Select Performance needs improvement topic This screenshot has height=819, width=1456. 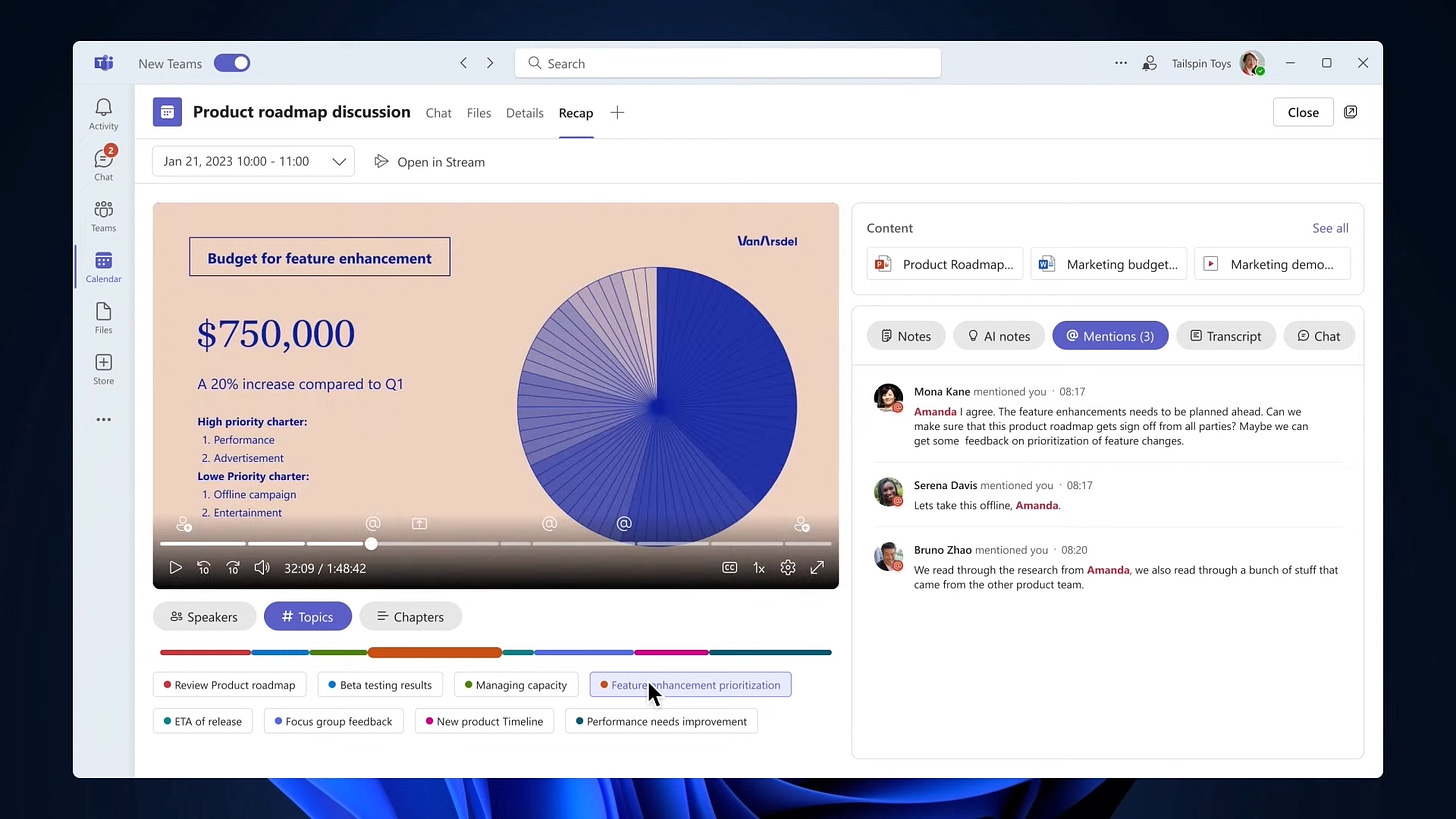point(661,721)
